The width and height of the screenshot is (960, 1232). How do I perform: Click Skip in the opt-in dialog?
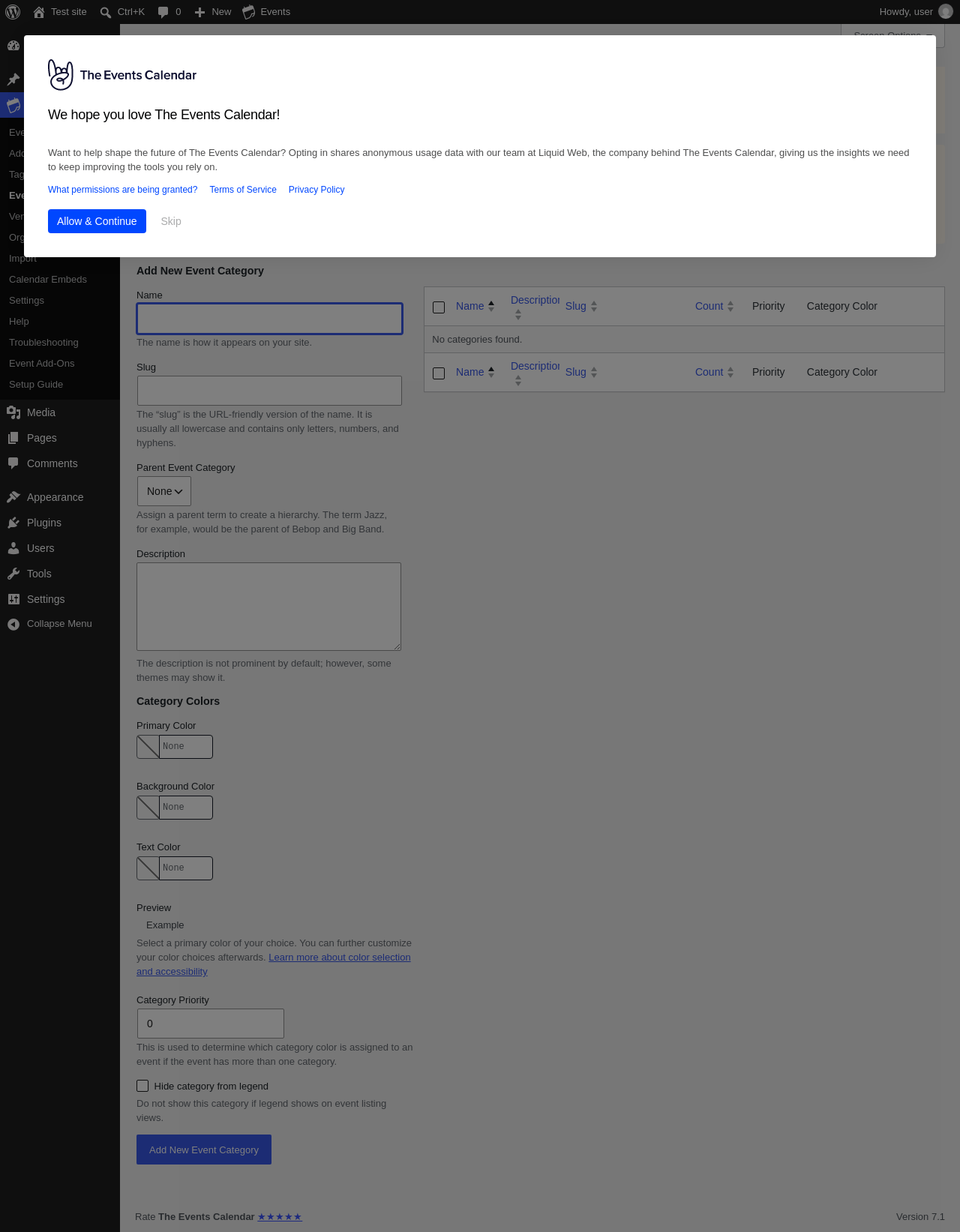tap(171, 221)
